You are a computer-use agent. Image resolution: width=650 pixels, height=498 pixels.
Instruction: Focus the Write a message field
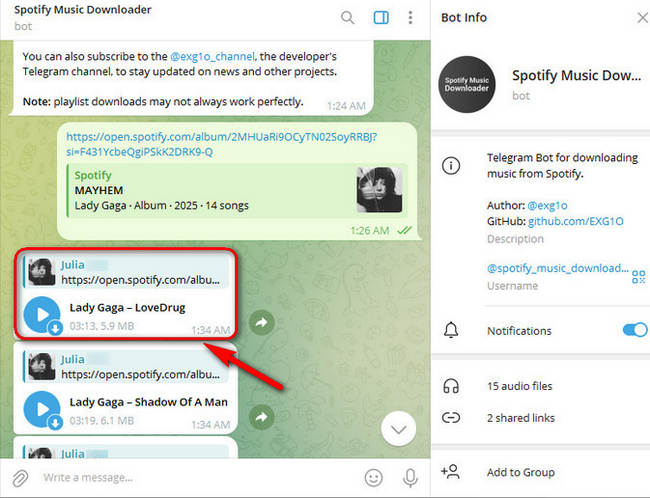199,478
